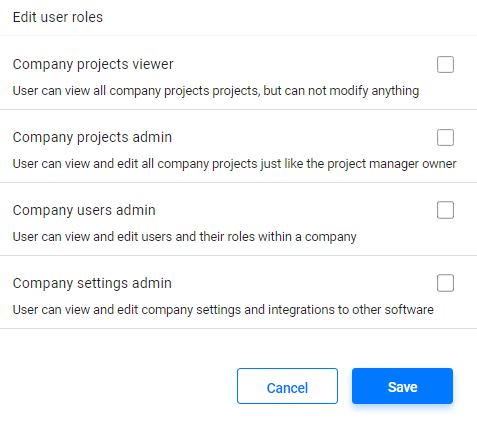Tick the Company settings admin checkbox
The width and height of the screenshot is (477, 423).
point(445,283)
